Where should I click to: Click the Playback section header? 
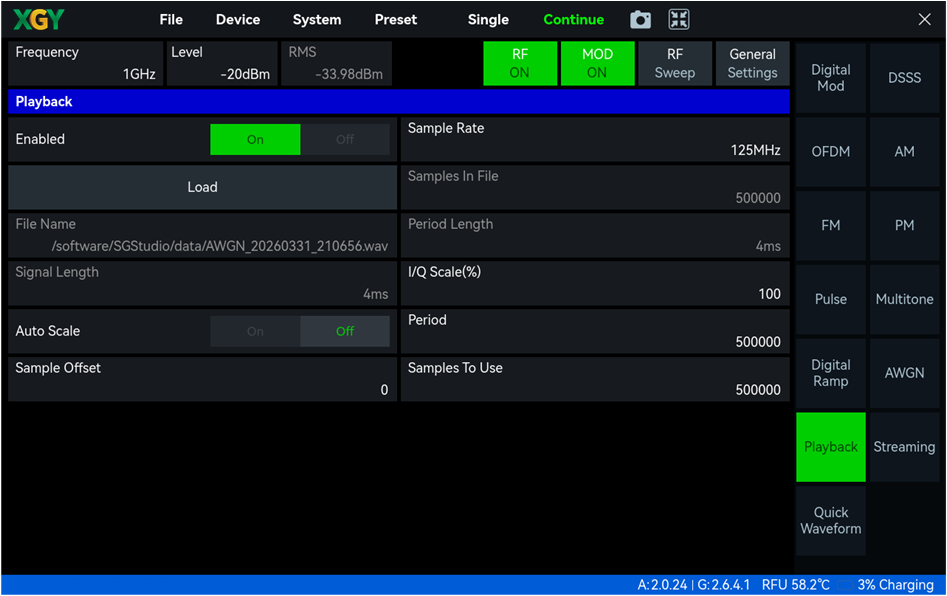pyautogui.click(x=399, y=101)
